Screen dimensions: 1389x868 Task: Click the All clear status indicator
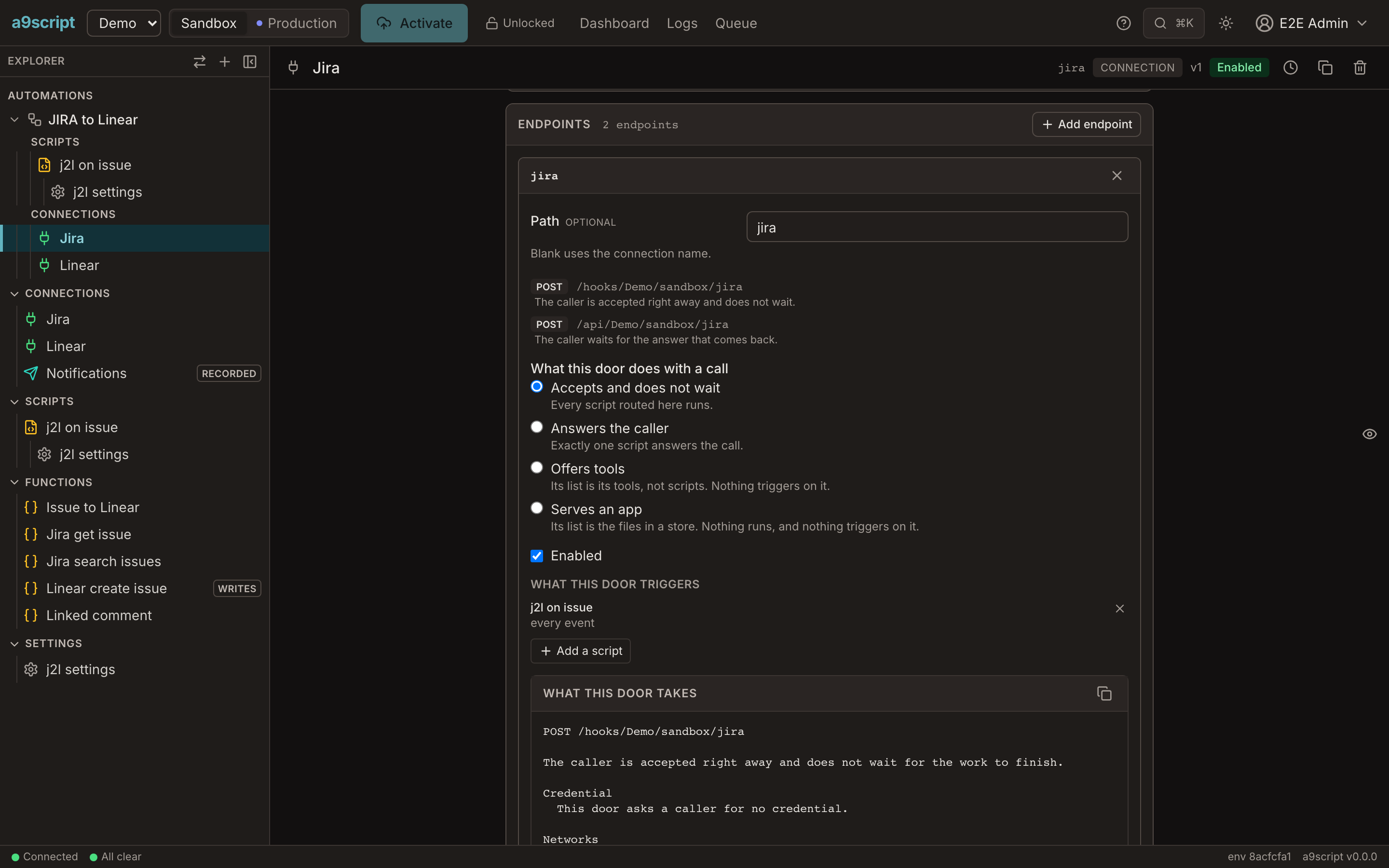pos(115,856)
